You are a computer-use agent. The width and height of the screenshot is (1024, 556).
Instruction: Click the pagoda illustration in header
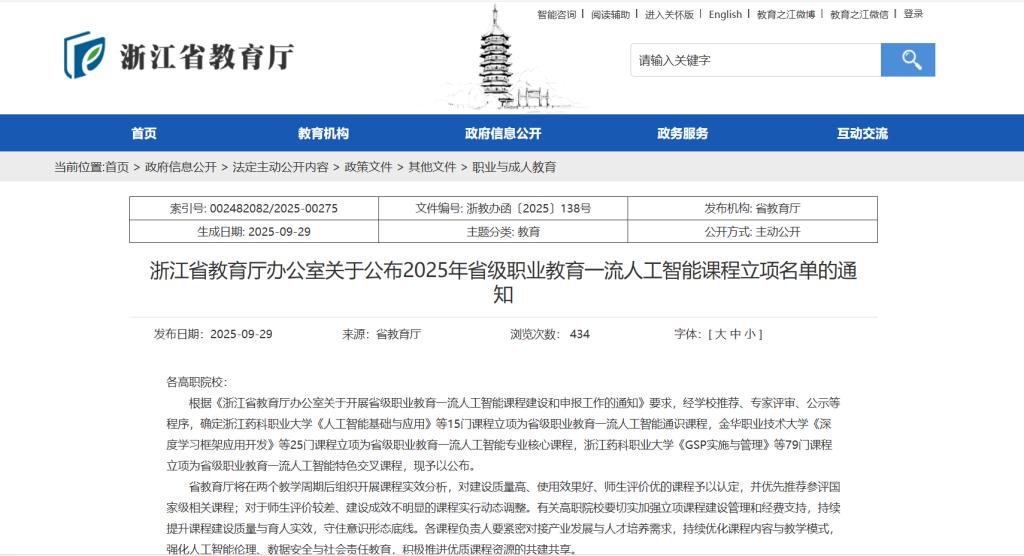pos(496,57)
